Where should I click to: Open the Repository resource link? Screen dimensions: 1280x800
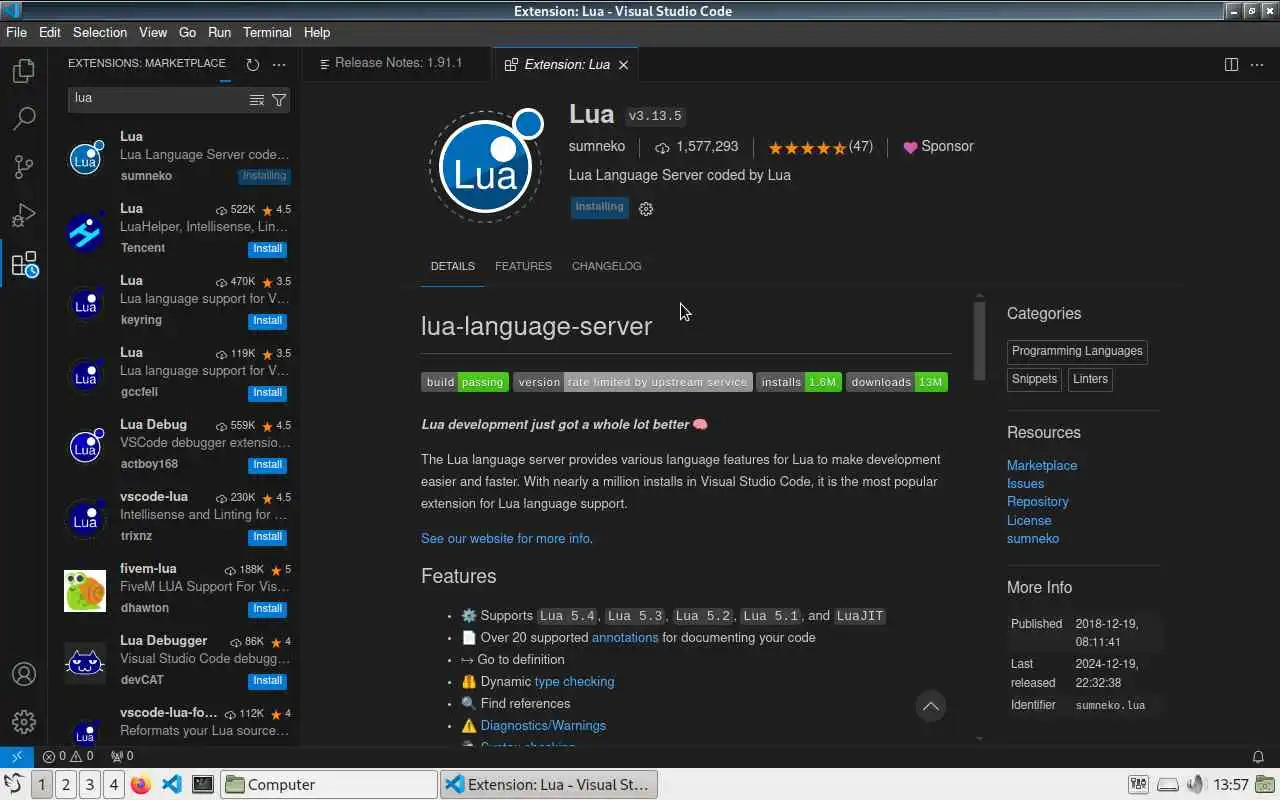click(x=1038, y=502)
